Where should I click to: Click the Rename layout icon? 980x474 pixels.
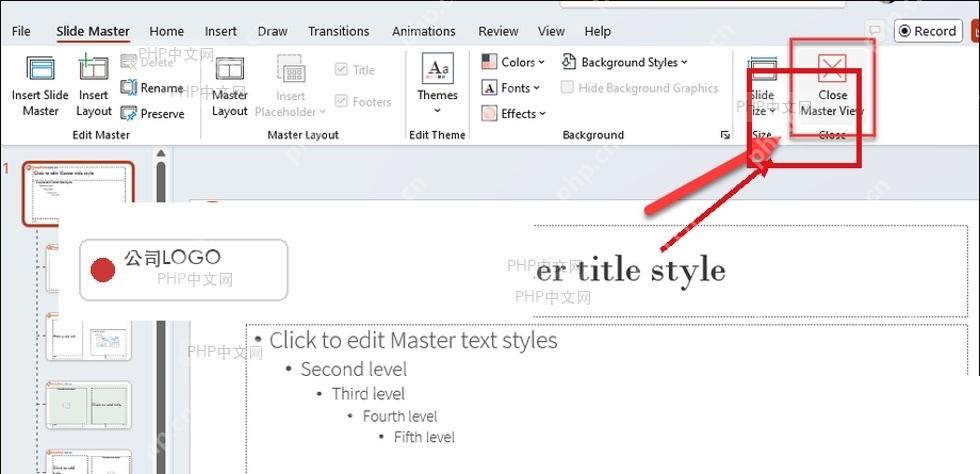point(129,88)
